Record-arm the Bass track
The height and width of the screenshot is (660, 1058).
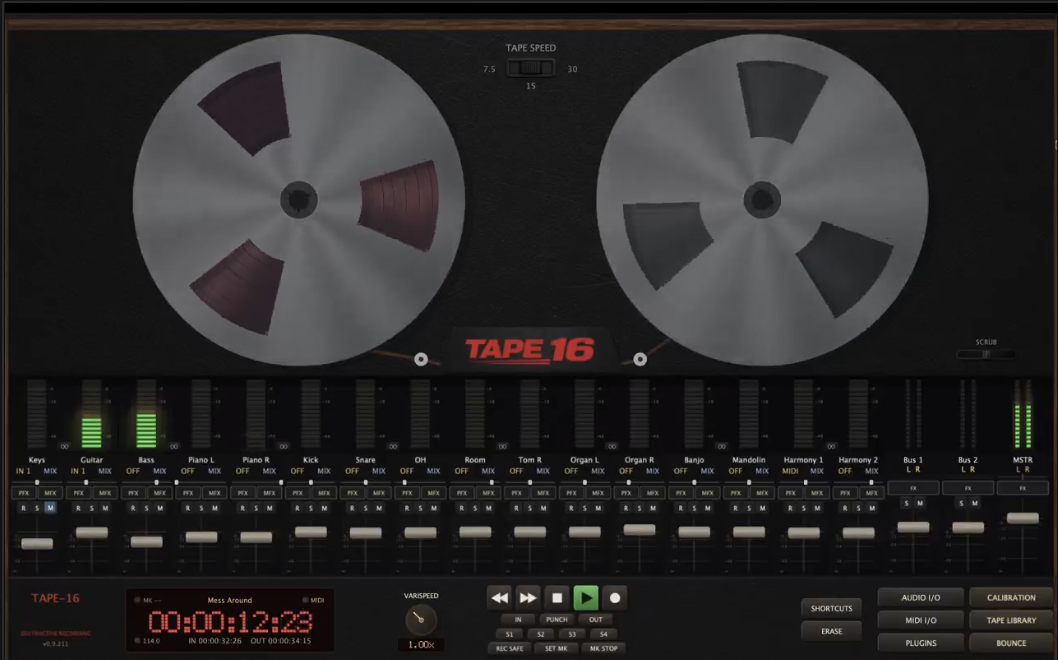point(133,507)
